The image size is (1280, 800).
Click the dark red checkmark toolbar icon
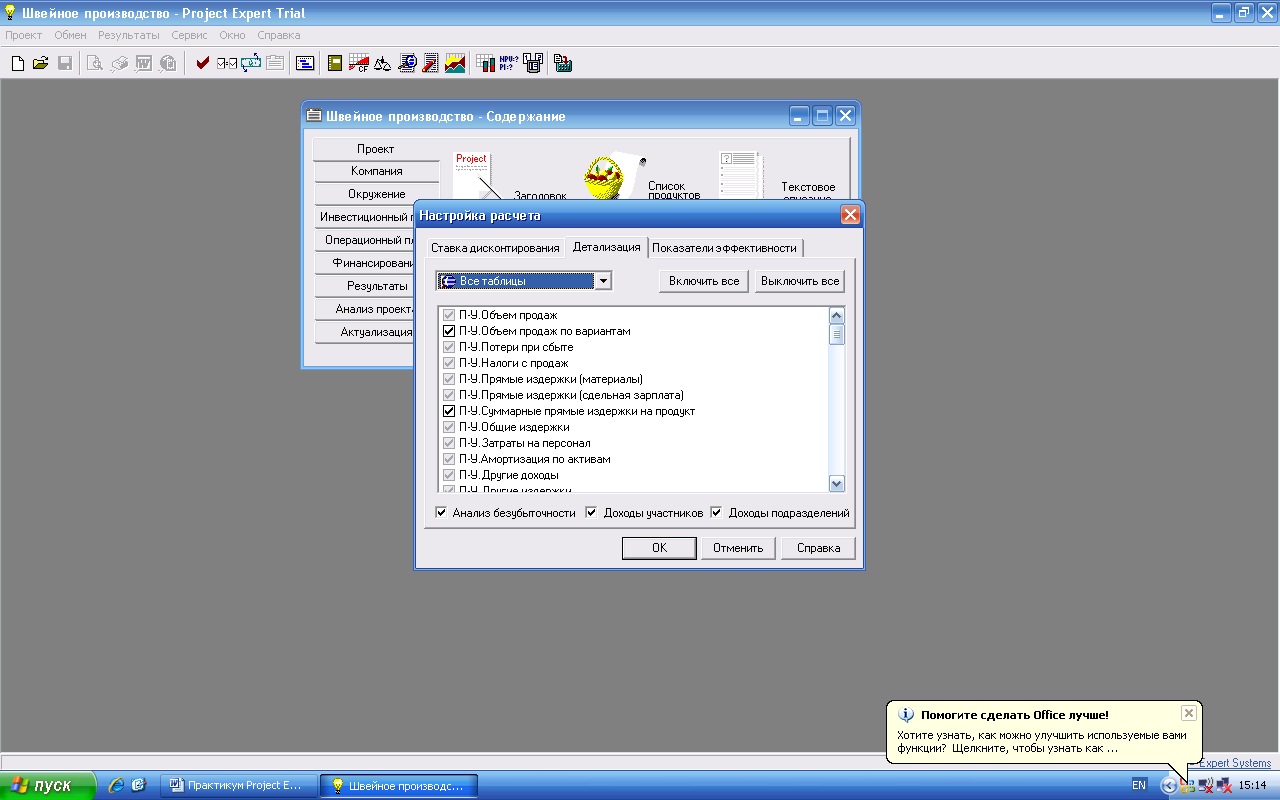coord(203,63)
